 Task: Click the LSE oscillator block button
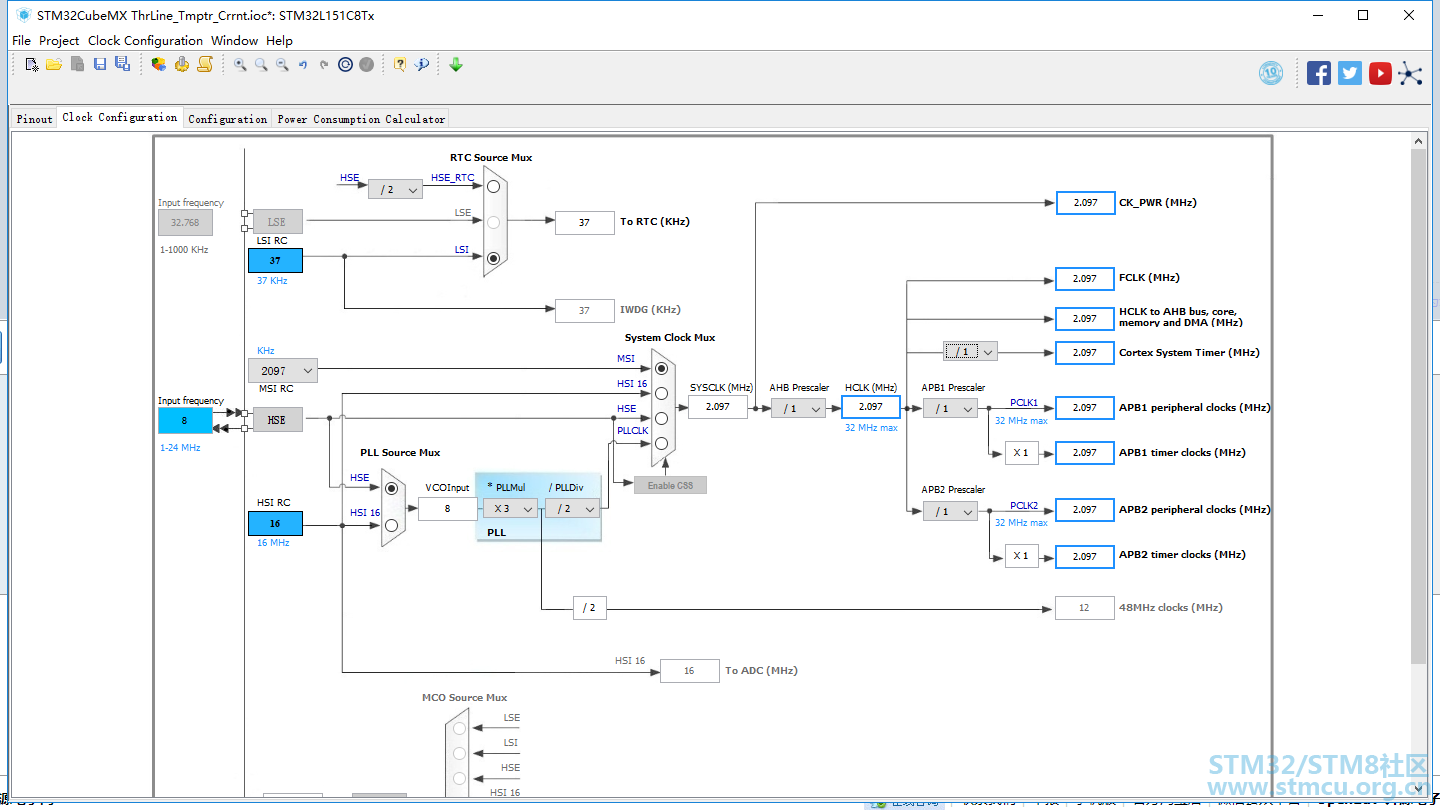click(x=277, y=222)
